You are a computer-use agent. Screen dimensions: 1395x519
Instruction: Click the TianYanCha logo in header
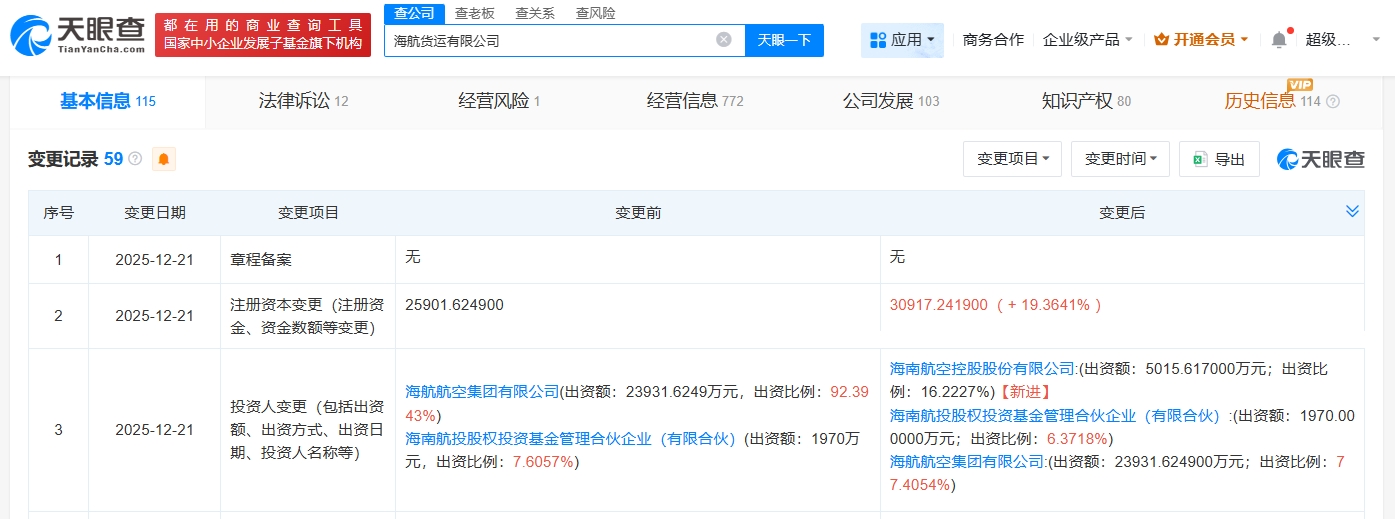[x=77, y=35]
